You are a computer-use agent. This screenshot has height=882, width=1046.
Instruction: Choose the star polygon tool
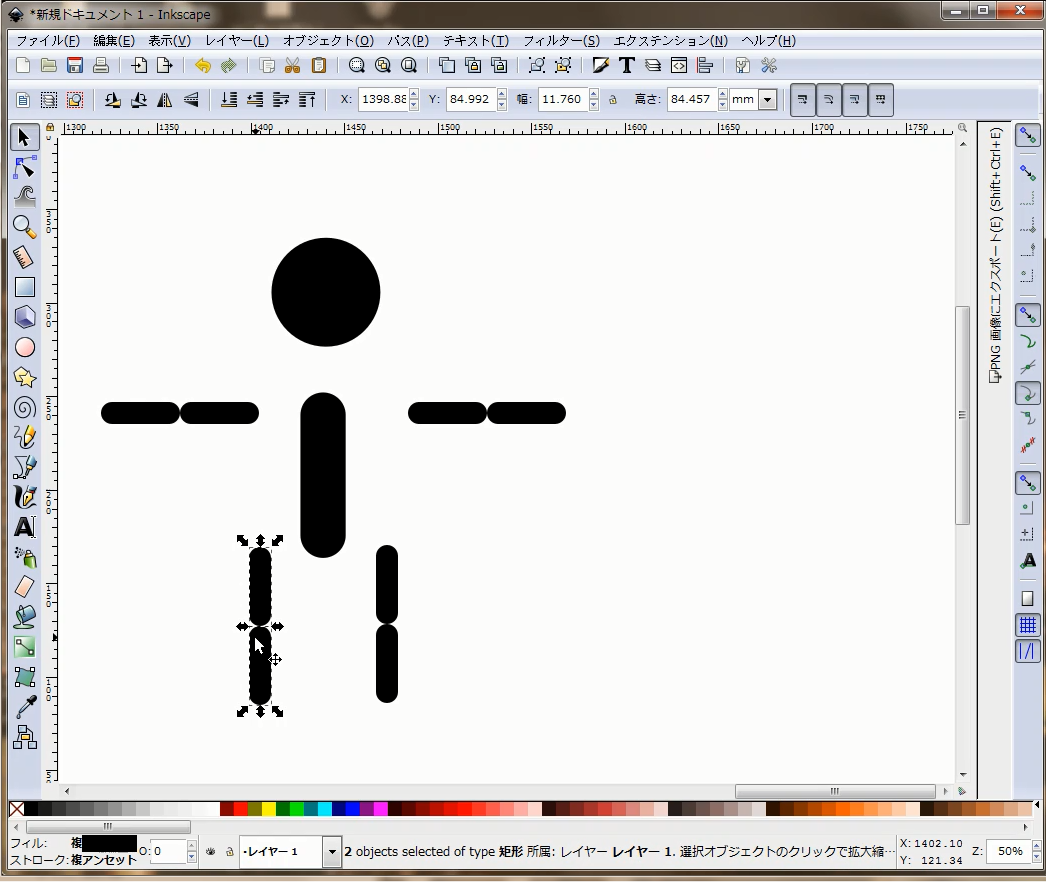[x=25, y=378]
